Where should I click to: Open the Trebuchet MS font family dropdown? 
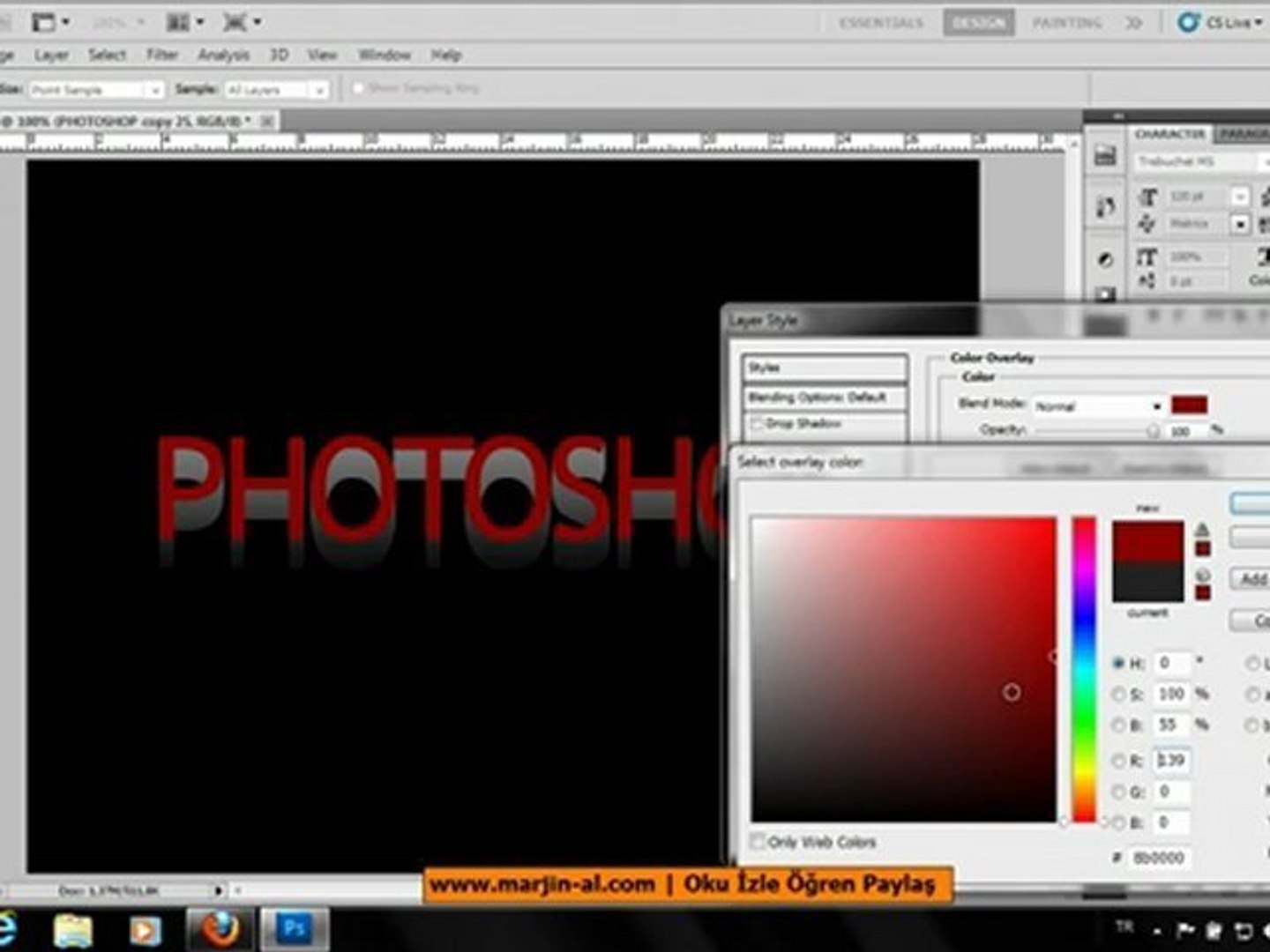pos(1200,161)
